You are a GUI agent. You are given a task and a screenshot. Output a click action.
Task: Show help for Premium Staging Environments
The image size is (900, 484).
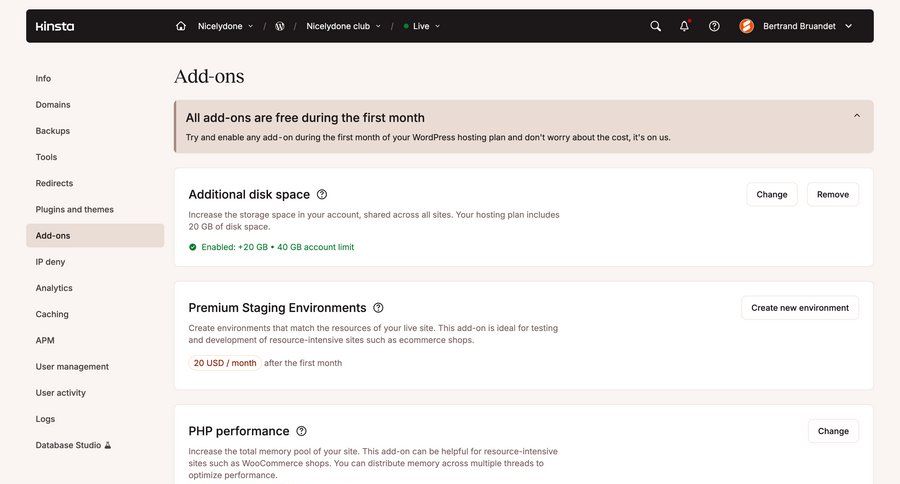(x=378, y=308)
